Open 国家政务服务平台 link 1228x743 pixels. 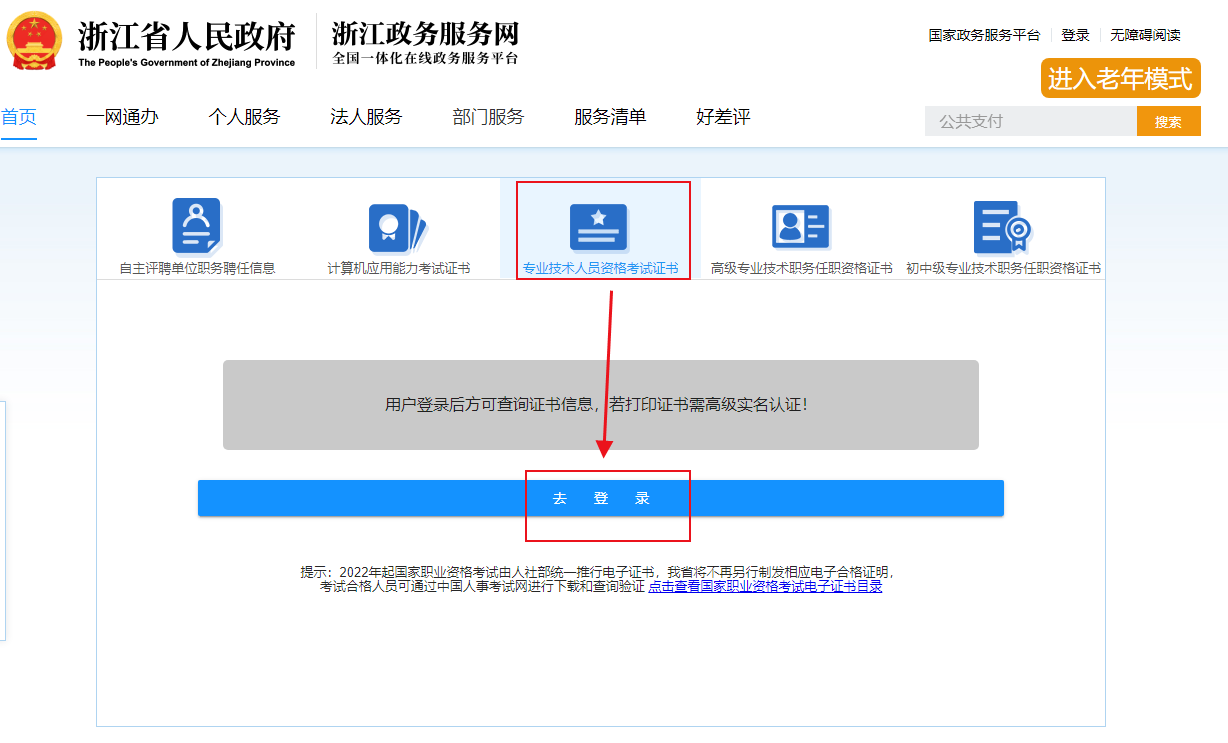[x=984, y=34]
